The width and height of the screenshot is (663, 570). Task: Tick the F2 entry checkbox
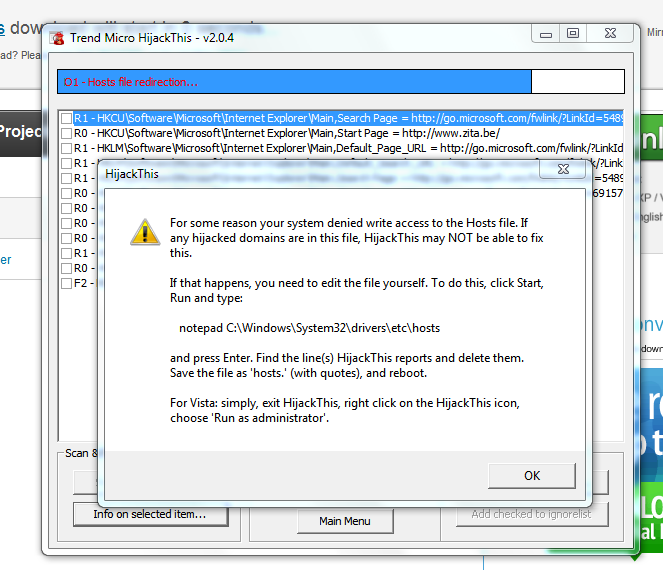pos(66,283)
